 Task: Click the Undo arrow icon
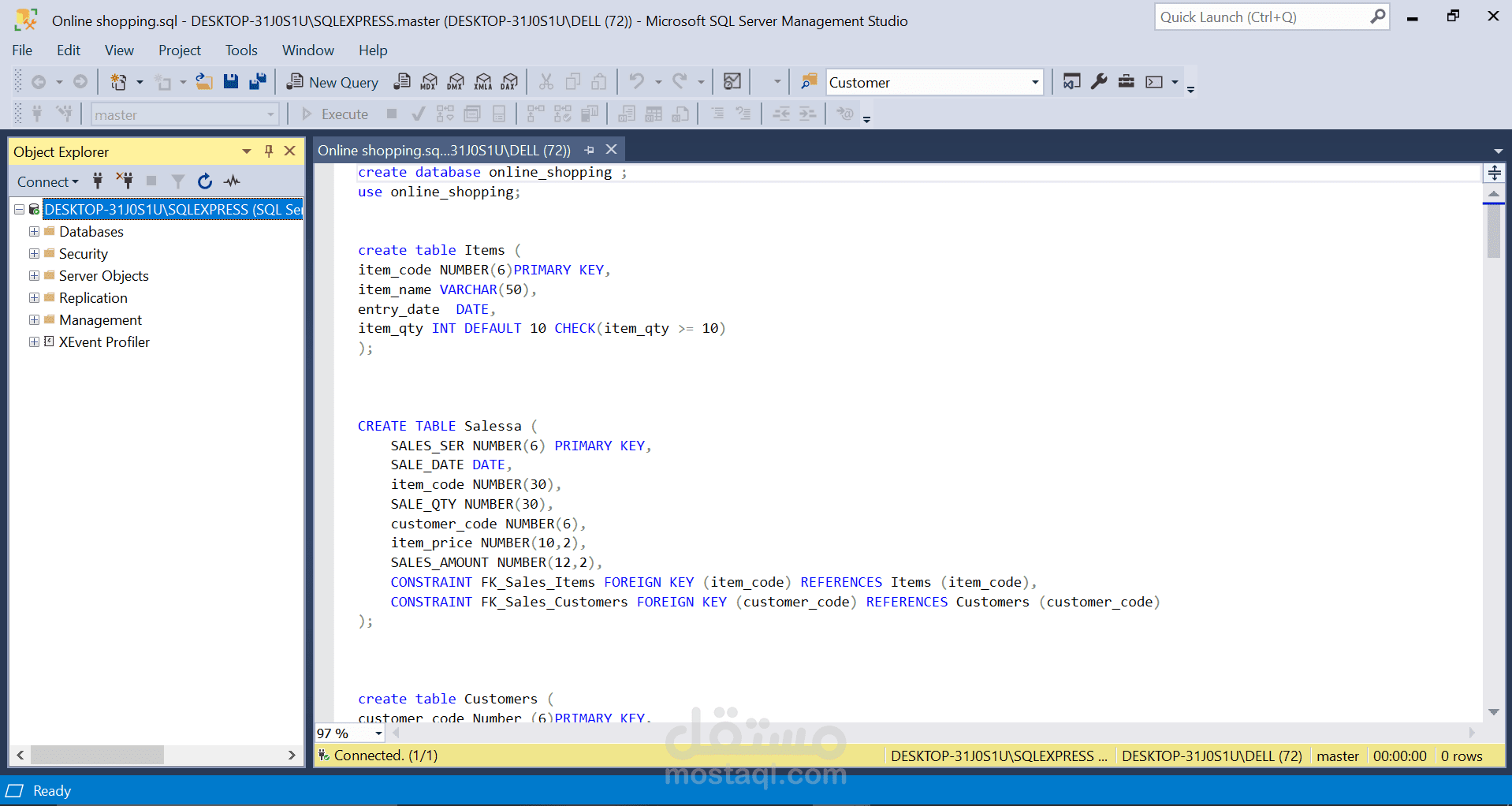coord(637,82)
